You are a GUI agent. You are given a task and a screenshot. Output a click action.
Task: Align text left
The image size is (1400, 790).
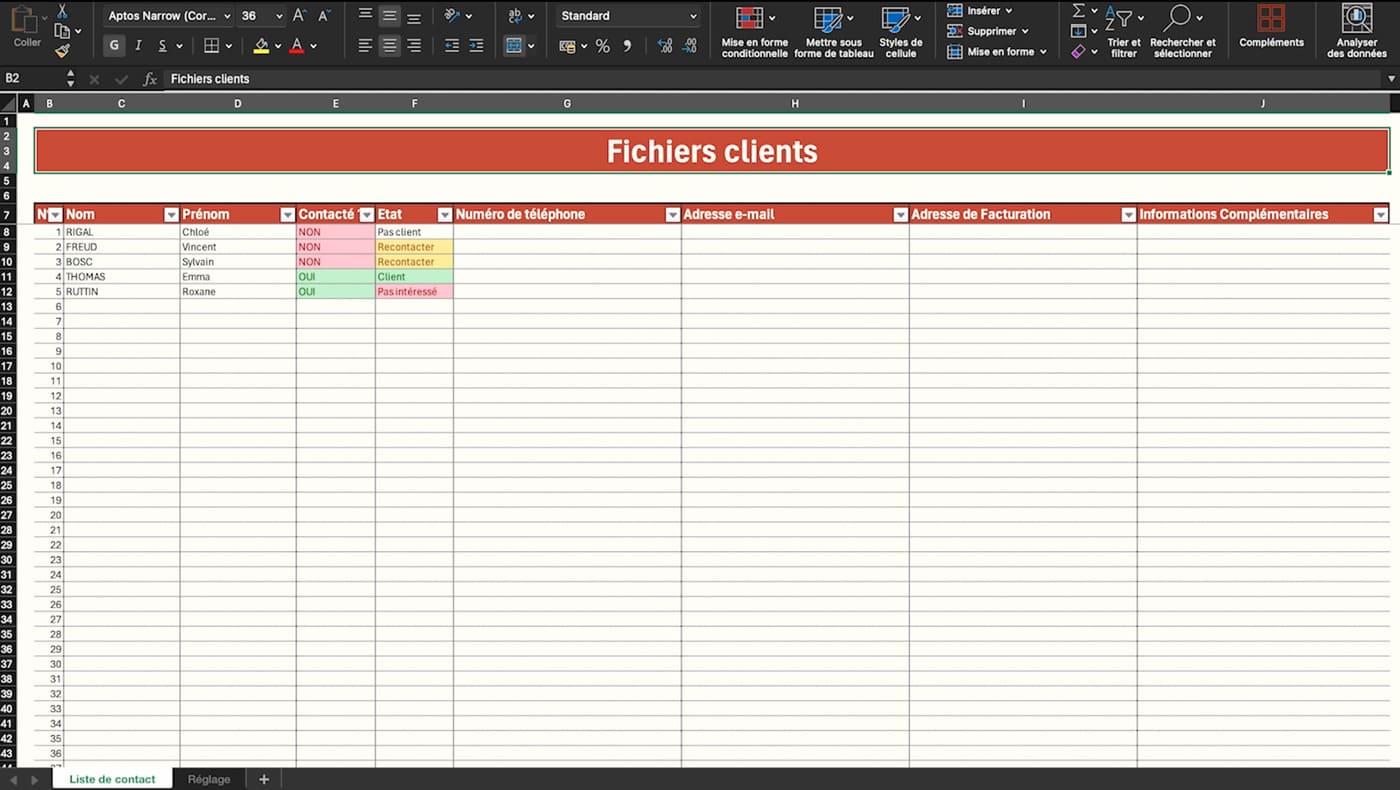(x=365, y=45)
